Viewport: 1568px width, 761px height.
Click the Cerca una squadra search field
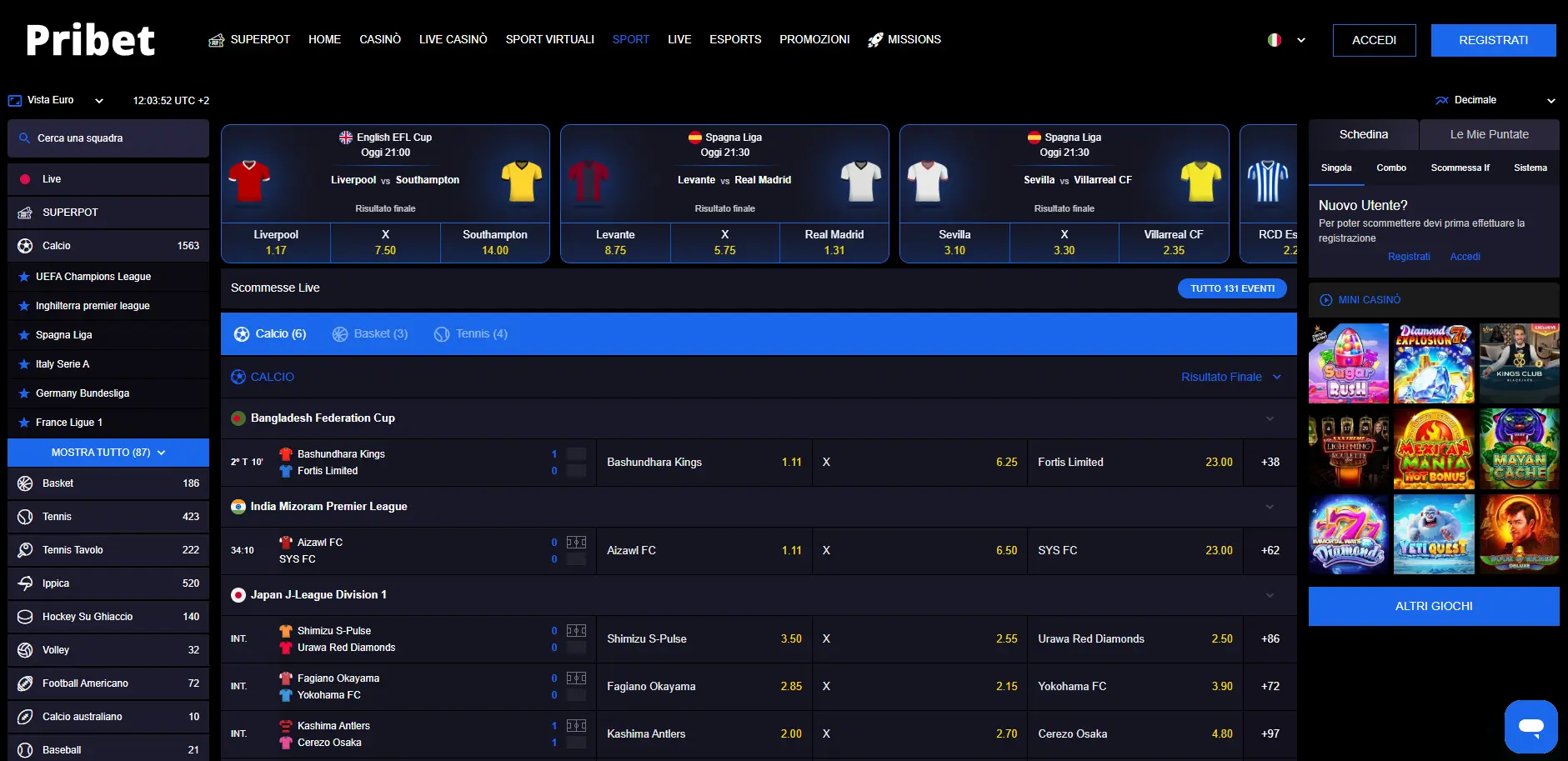(108, 138)
